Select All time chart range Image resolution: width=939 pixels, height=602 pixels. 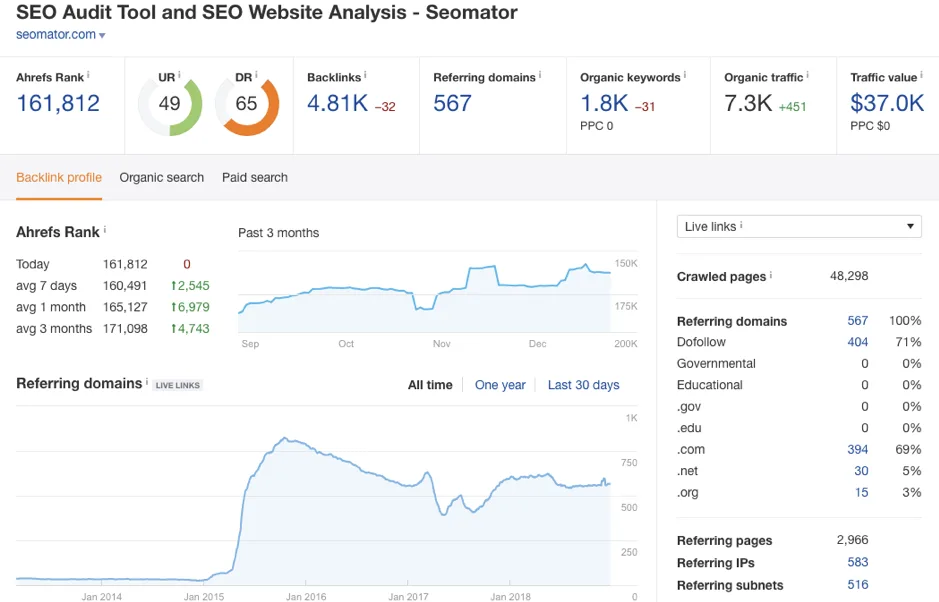(430, 385)
